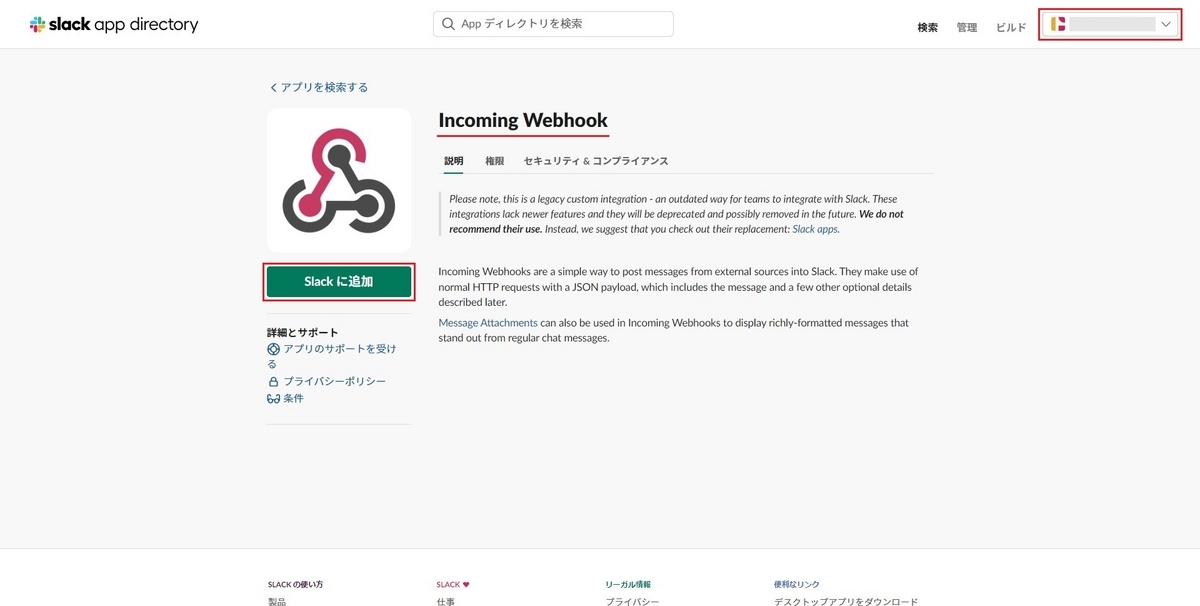Focus the App directory search field
The image size is (1200, 606).
click(553, 24)
